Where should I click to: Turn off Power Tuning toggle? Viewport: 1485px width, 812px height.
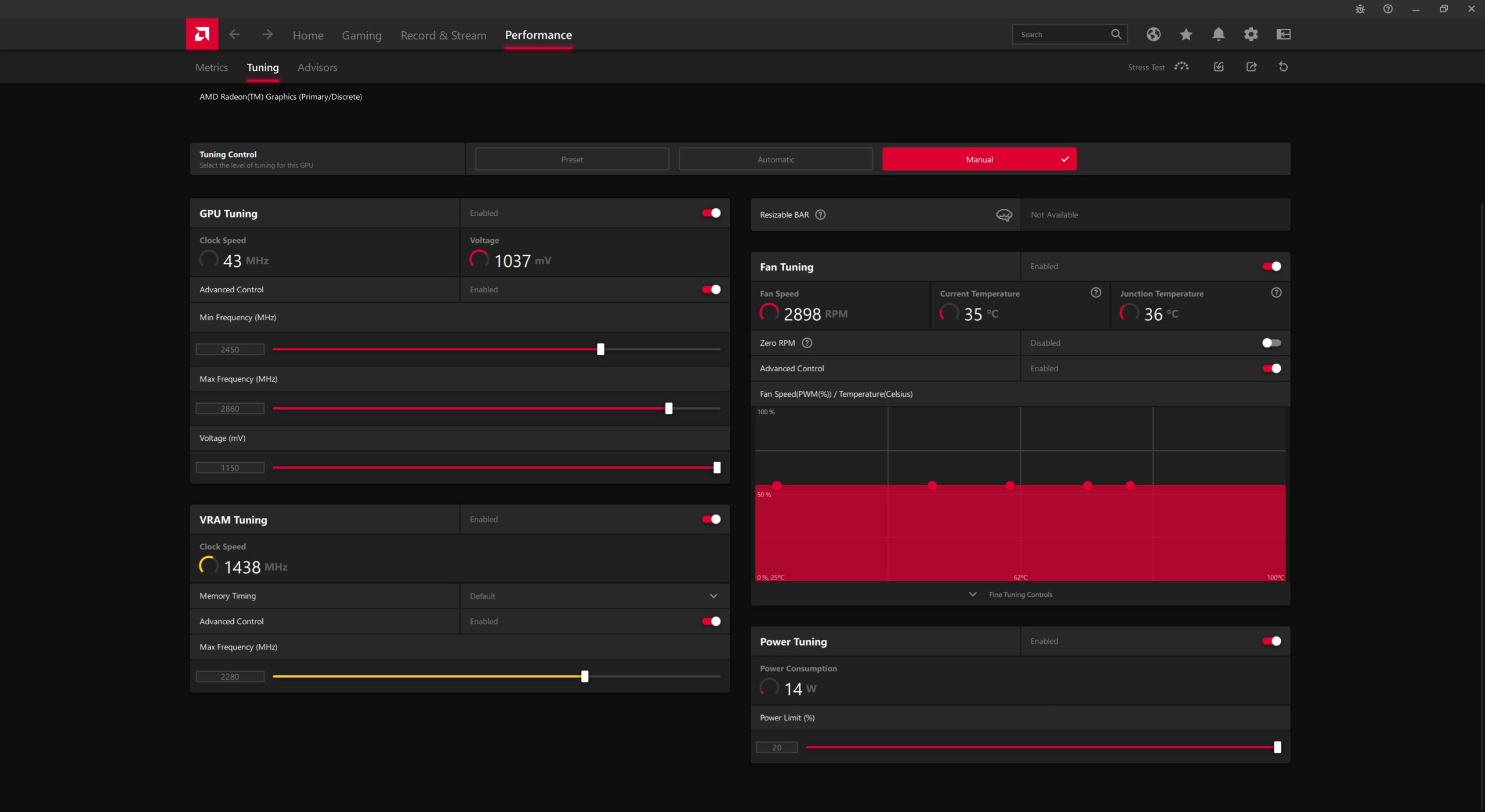point(1271,641)
